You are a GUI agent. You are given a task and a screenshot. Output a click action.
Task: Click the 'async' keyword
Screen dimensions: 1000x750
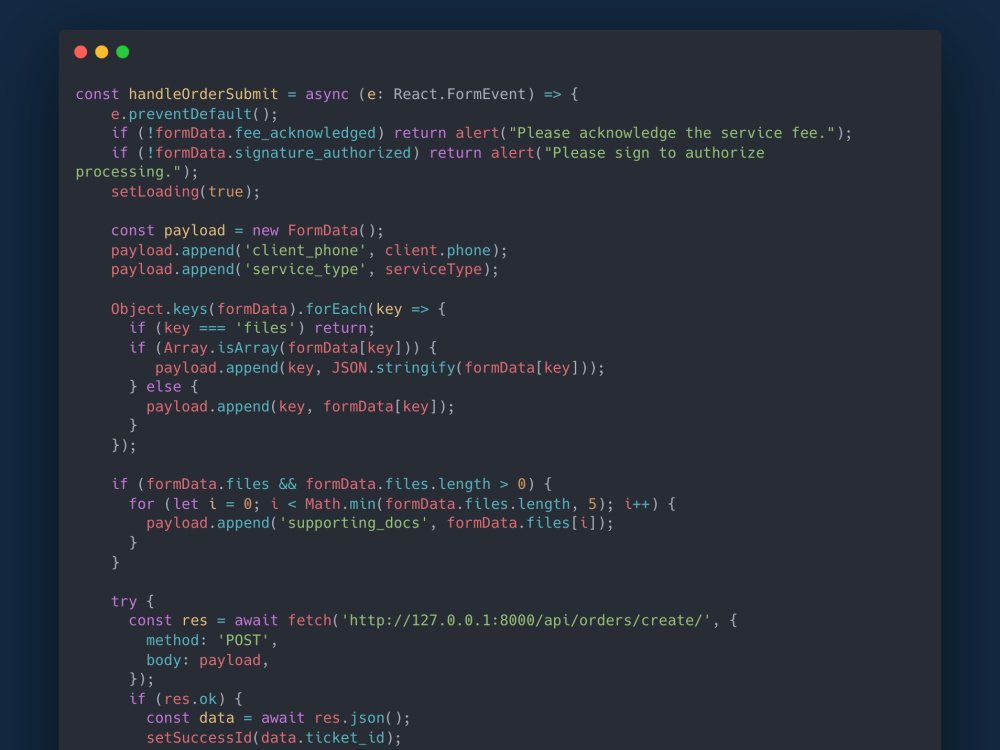[x=327, y=94]
